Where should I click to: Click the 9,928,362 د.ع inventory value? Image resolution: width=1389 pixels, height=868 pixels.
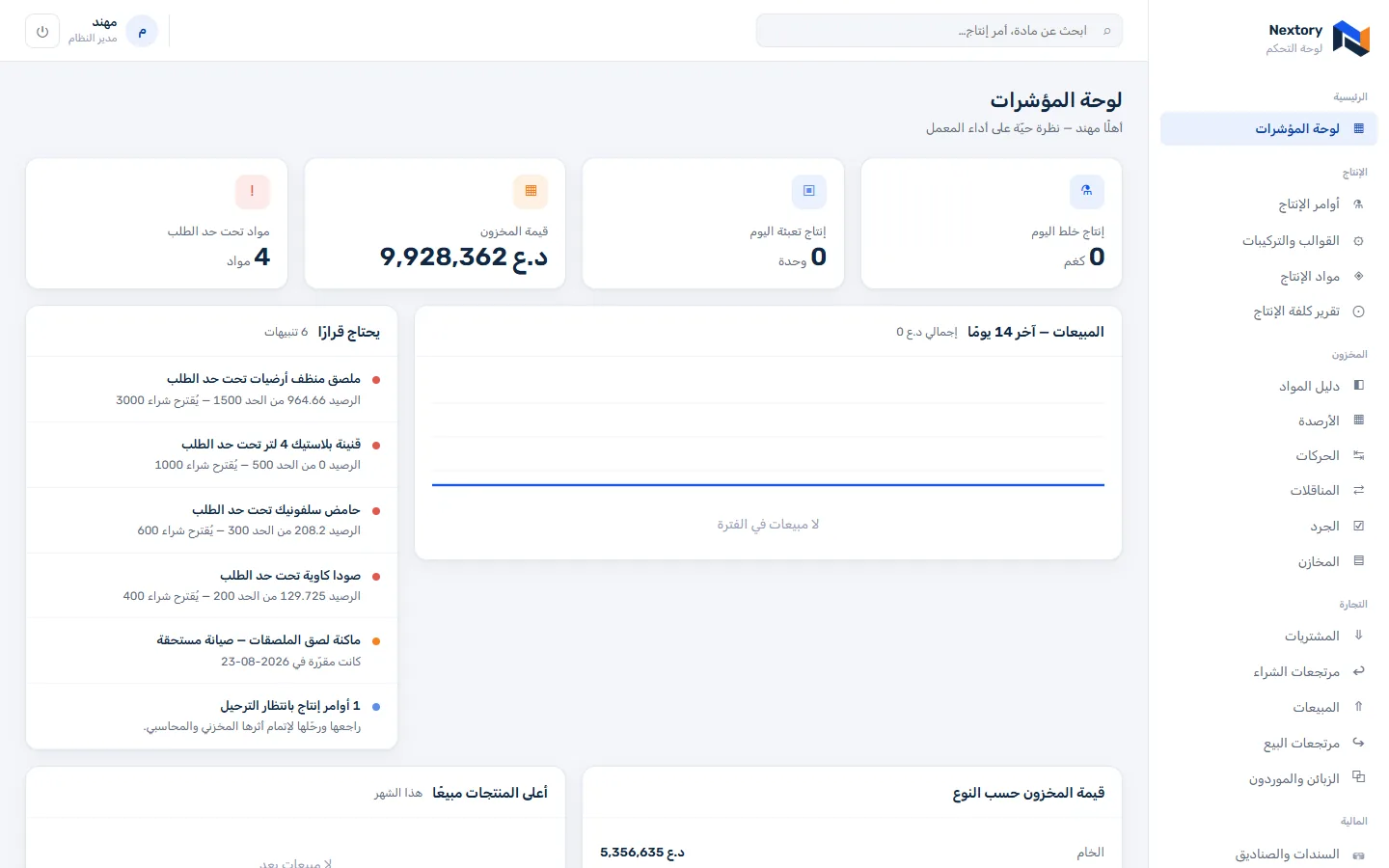click(464, 257)
